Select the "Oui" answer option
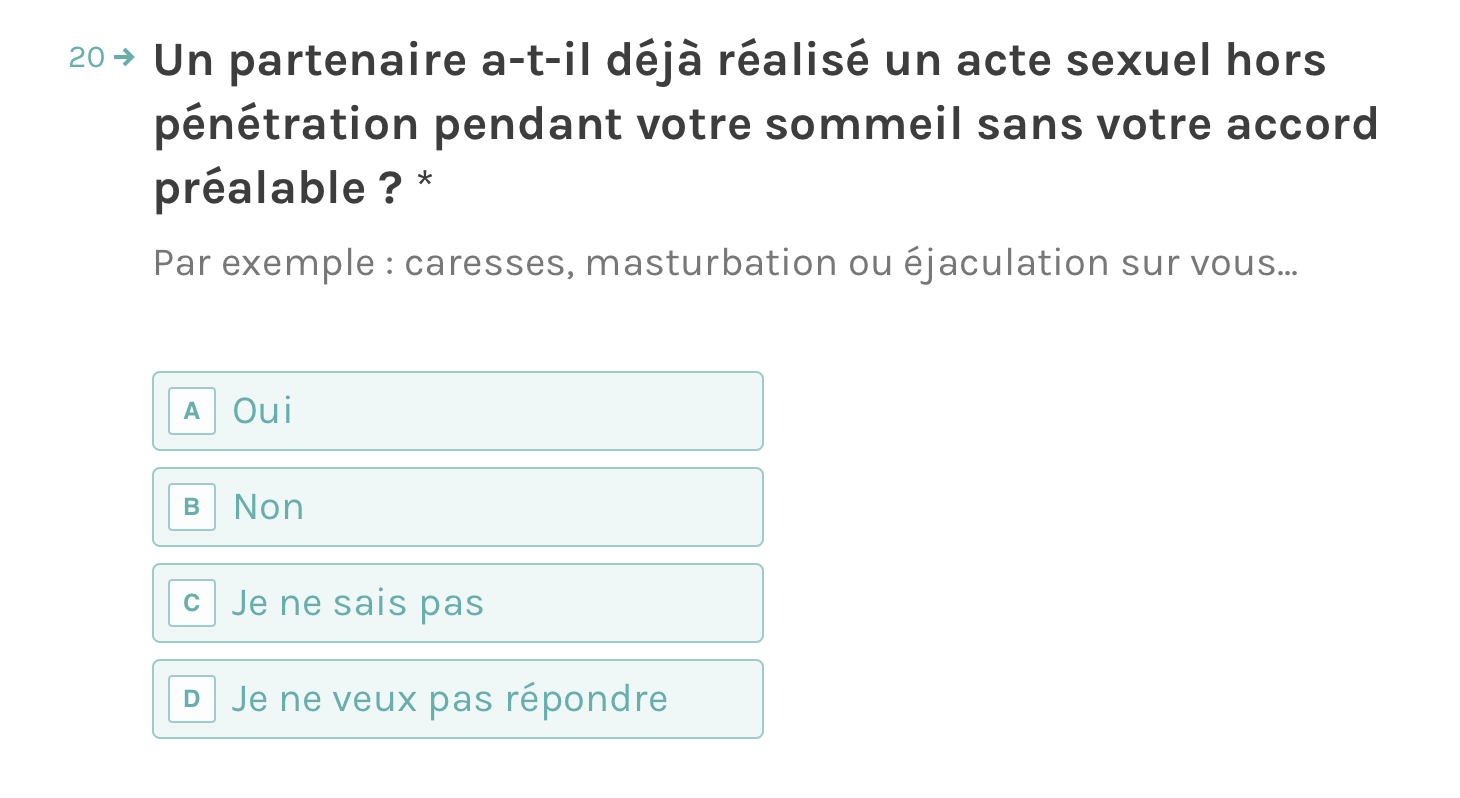This screenshot has height=798, width=1460. [457, 411]
